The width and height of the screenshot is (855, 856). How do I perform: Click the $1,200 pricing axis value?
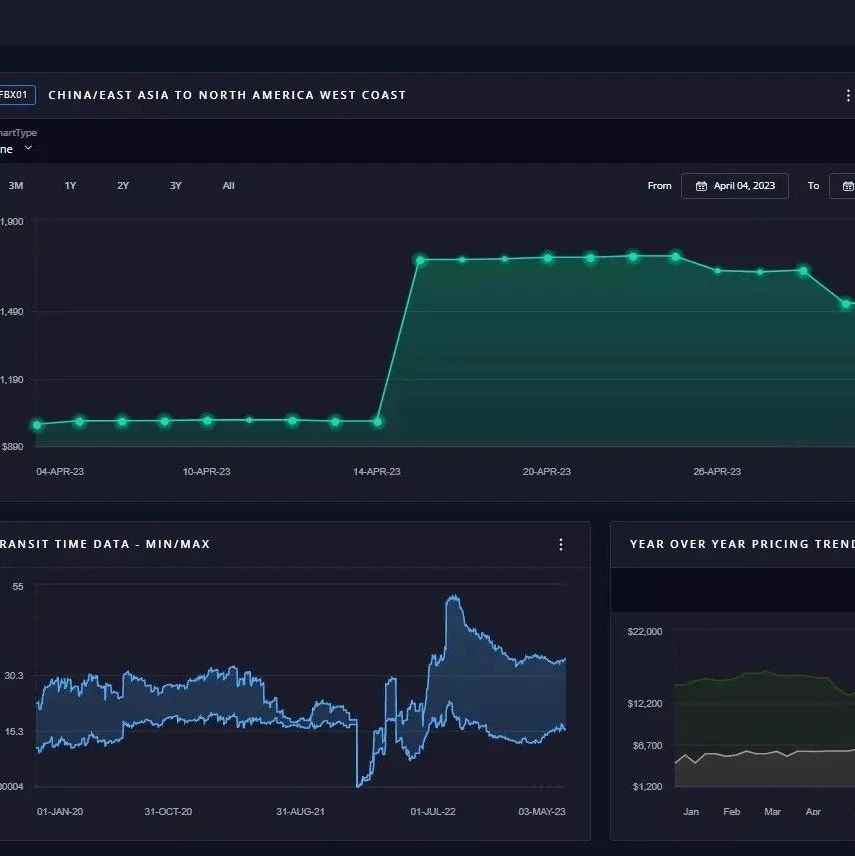[x=648, y=787]
